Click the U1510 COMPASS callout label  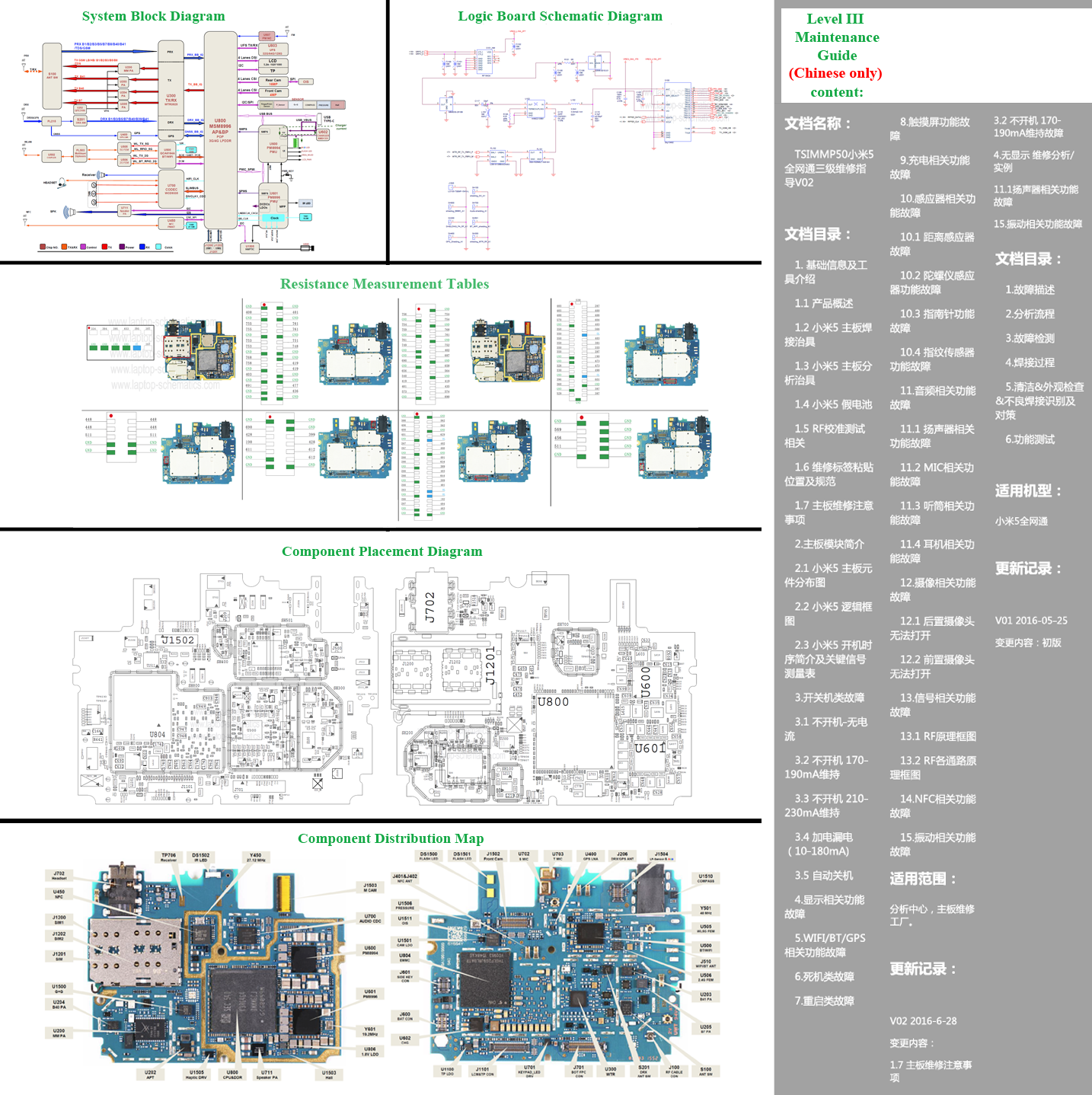point(706,878)
